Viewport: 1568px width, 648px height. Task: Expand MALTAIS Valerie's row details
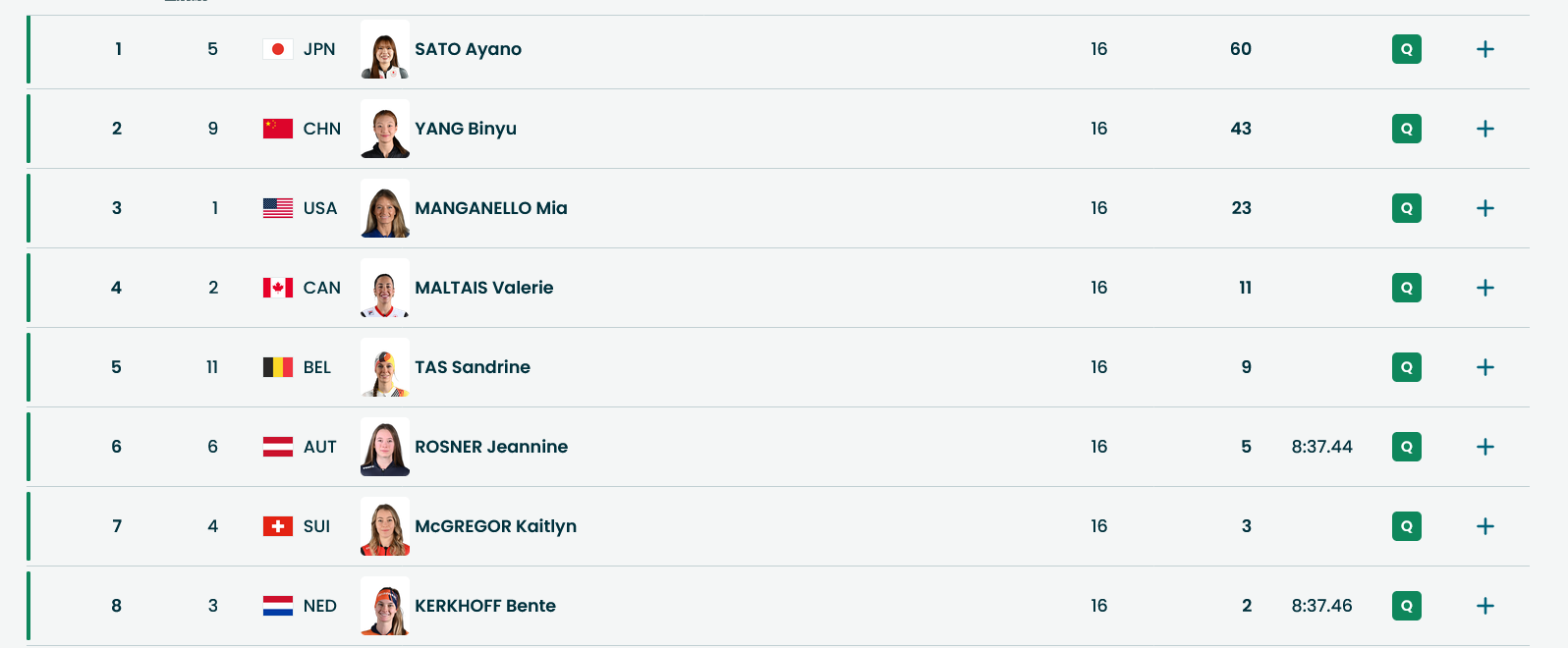pyautogui.click(x=1484, y=288)
